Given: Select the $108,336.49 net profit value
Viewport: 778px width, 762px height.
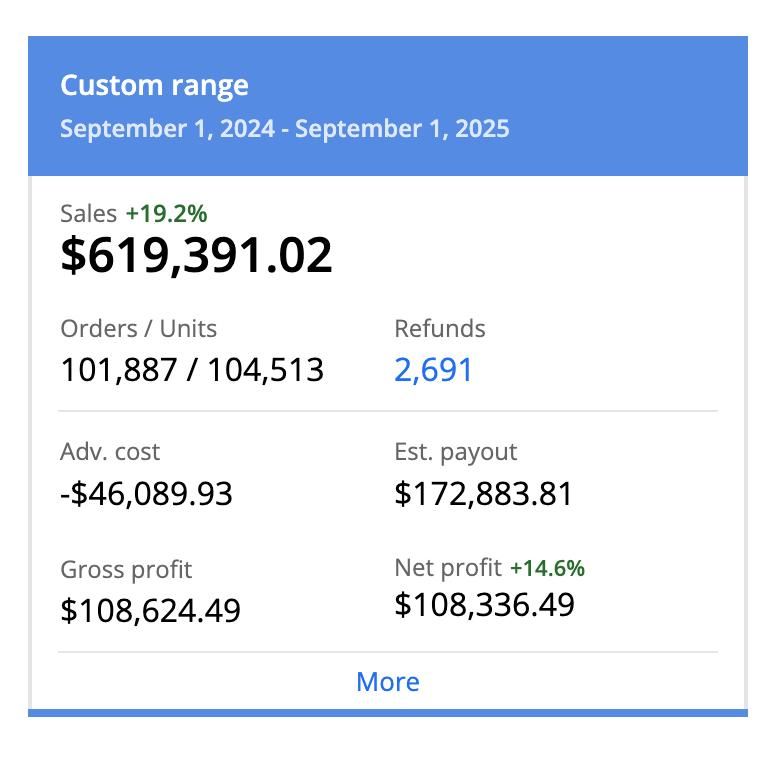Looking at the screenshot, I should coord(484,605).
